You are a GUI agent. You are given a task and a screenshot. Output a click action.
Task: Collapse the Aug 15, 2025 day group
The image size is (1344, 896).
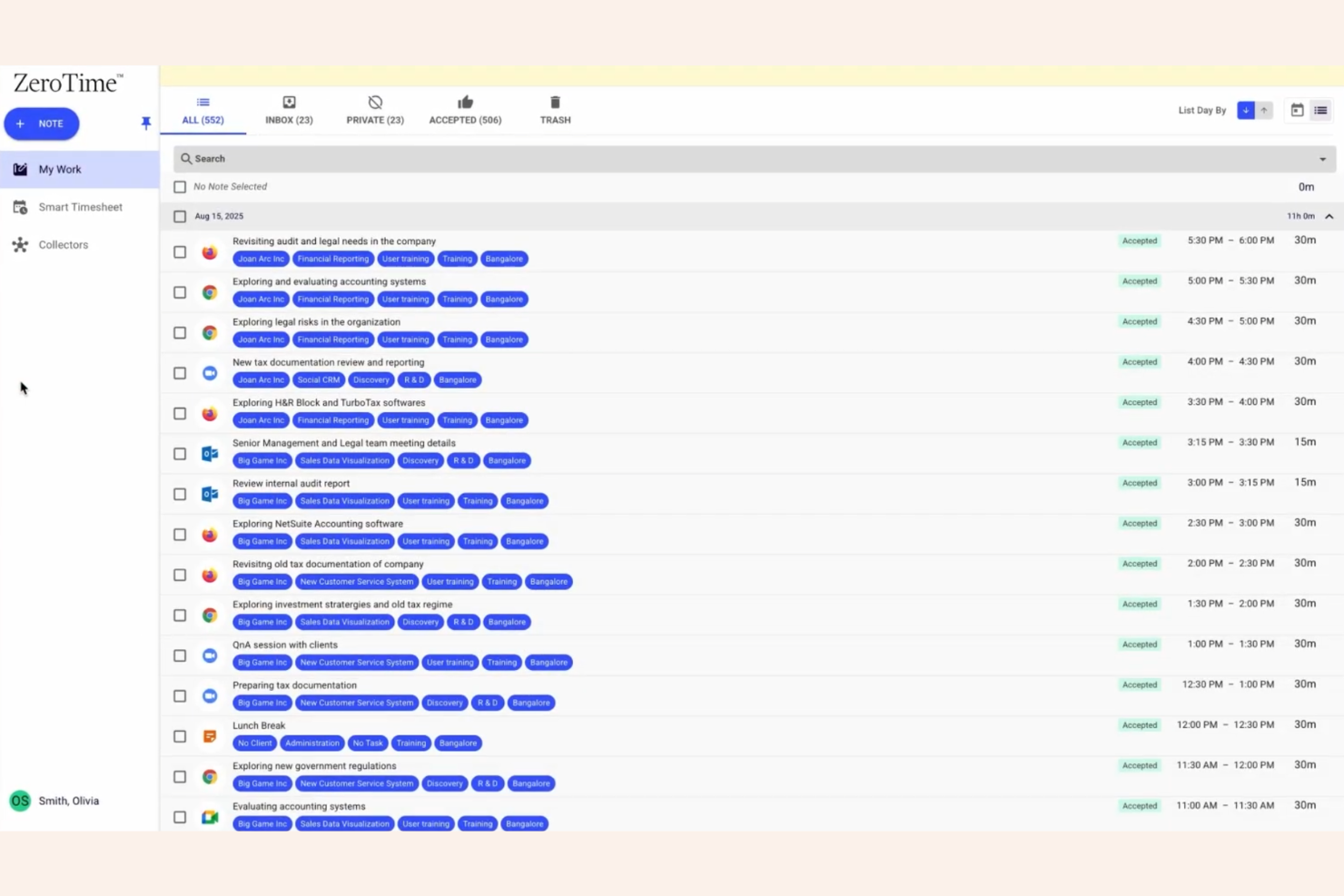[1329, 216]
